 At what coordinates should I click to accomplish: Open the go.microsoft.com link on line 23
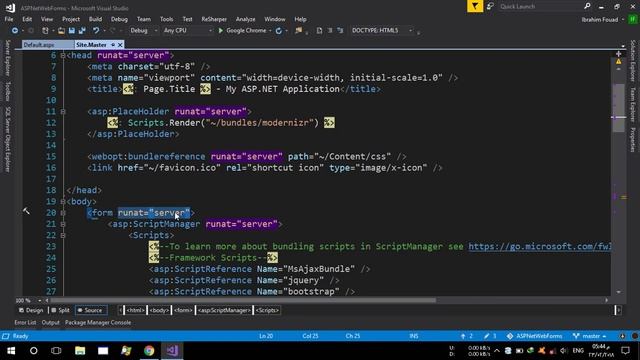(539, 247)
